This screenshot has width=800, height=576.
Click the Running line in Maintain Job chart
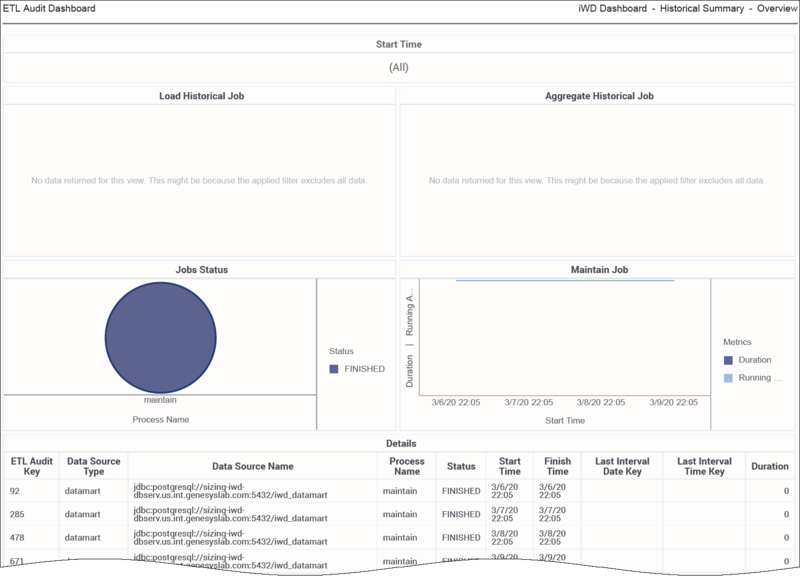click(x=565, y=281)
